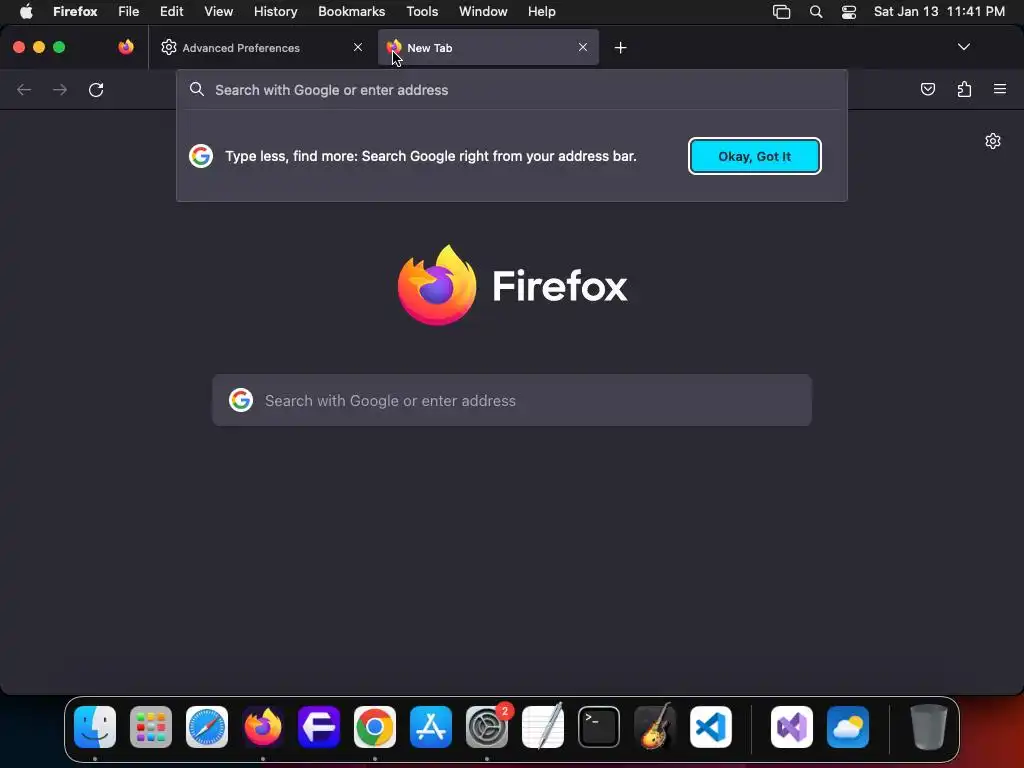This screenshot has height=768, width=1024.
Task: Open the Tools menu
Action: click(422, 11)
